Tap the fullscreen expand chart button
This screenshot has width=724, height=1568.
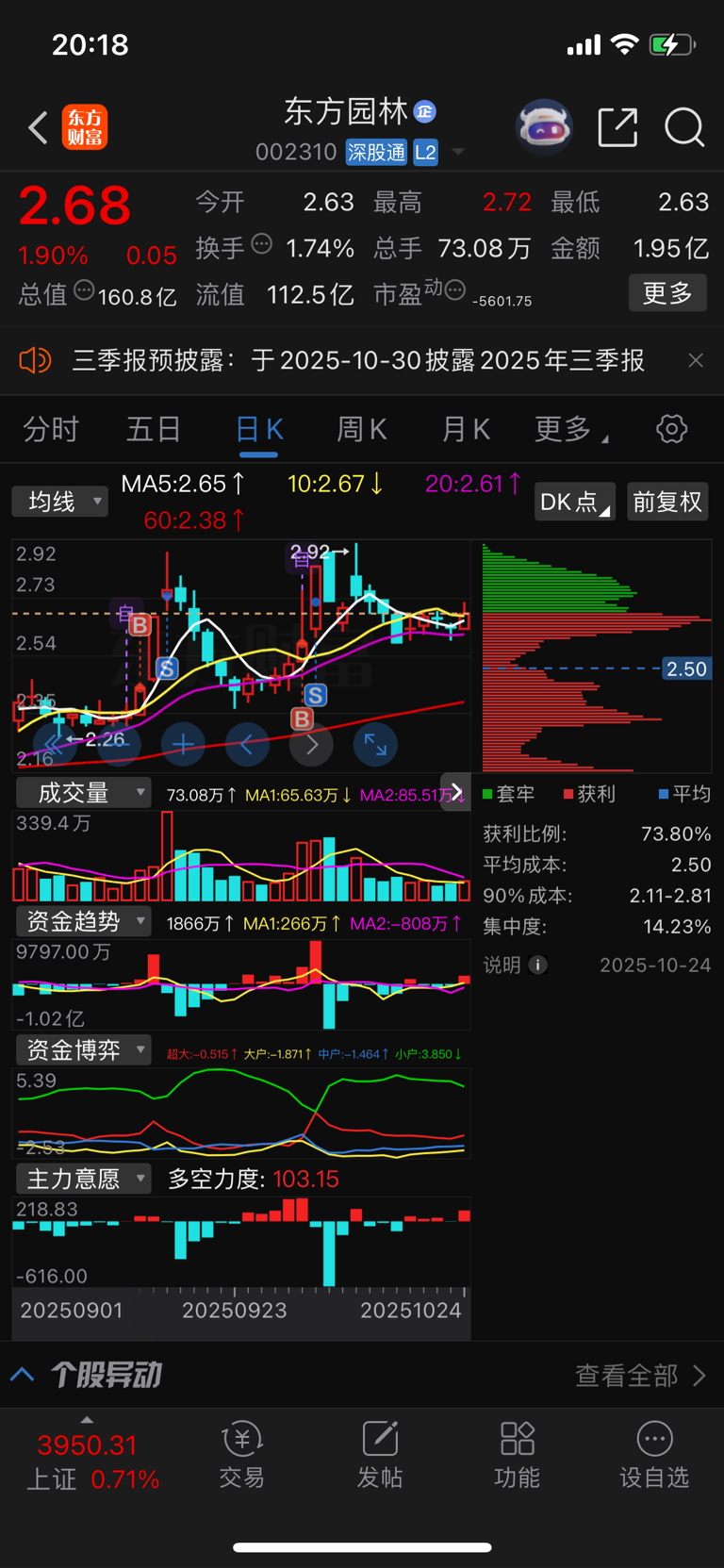[x=375, y=745]
